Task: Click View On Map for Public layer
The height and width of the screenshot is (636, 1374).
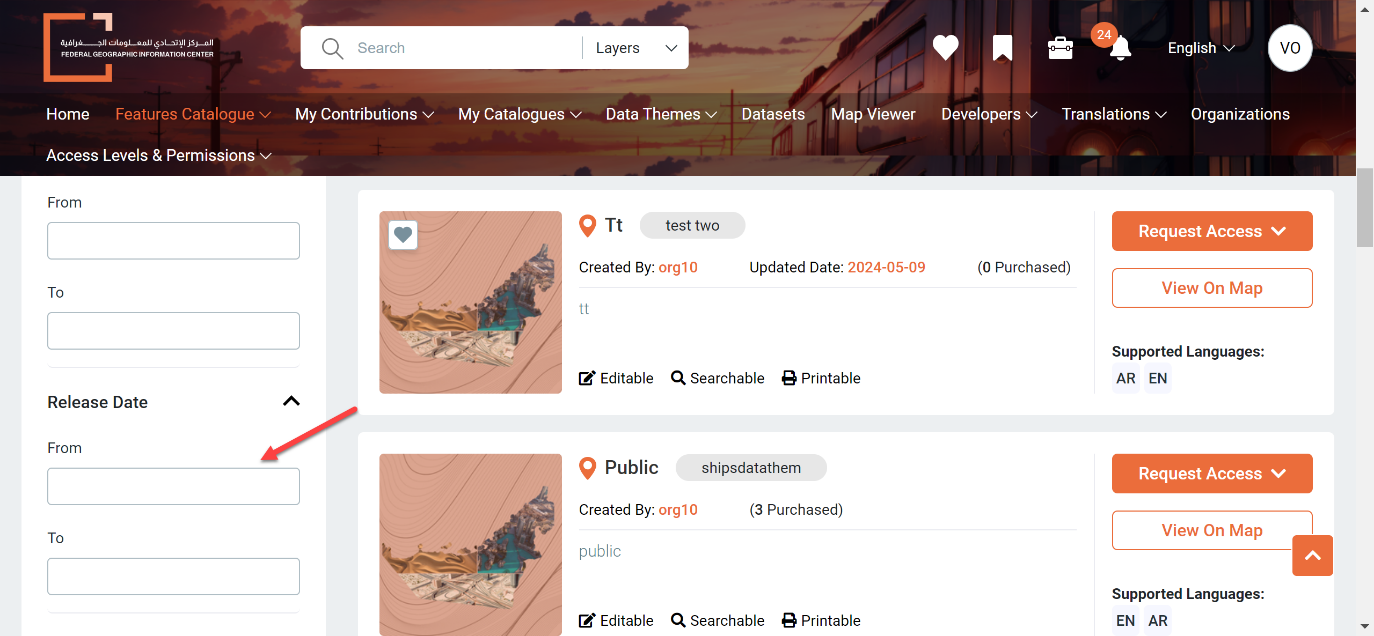Action: tap(1212, 530)
